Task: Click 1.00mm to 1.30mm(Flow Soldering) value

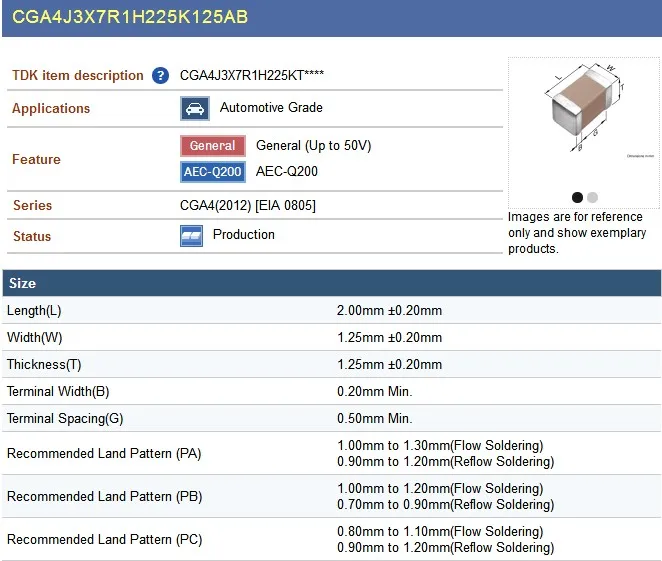Action: [x=440, y=446]
